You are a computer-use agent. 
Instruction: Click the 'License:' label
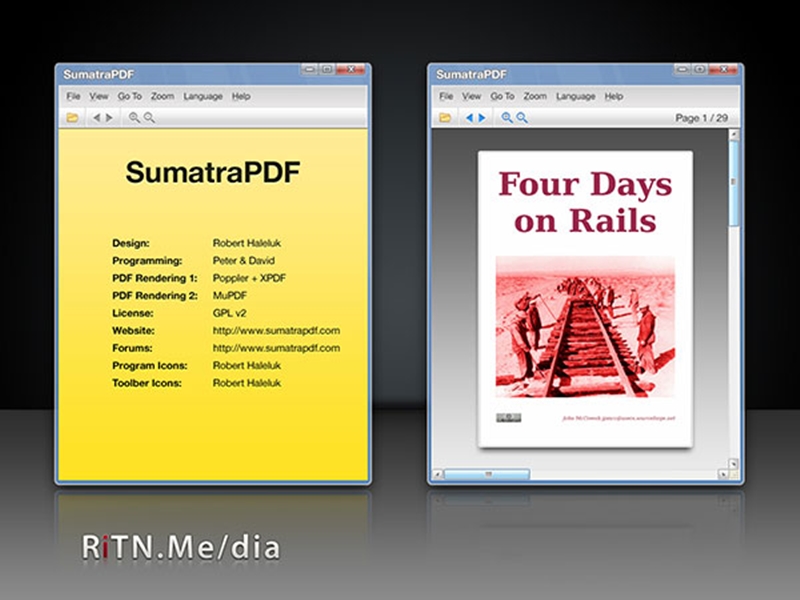click(133, 313)
